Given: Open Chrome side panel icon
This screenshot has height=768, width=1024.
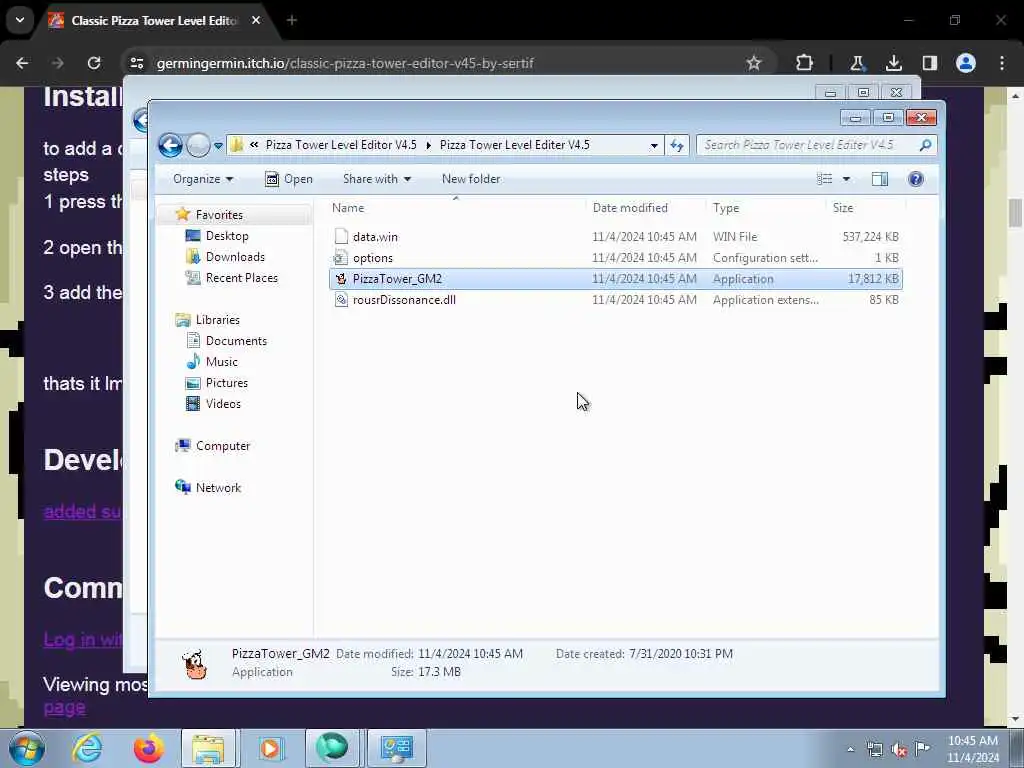Looking at the screenshot, I should 929,63.
